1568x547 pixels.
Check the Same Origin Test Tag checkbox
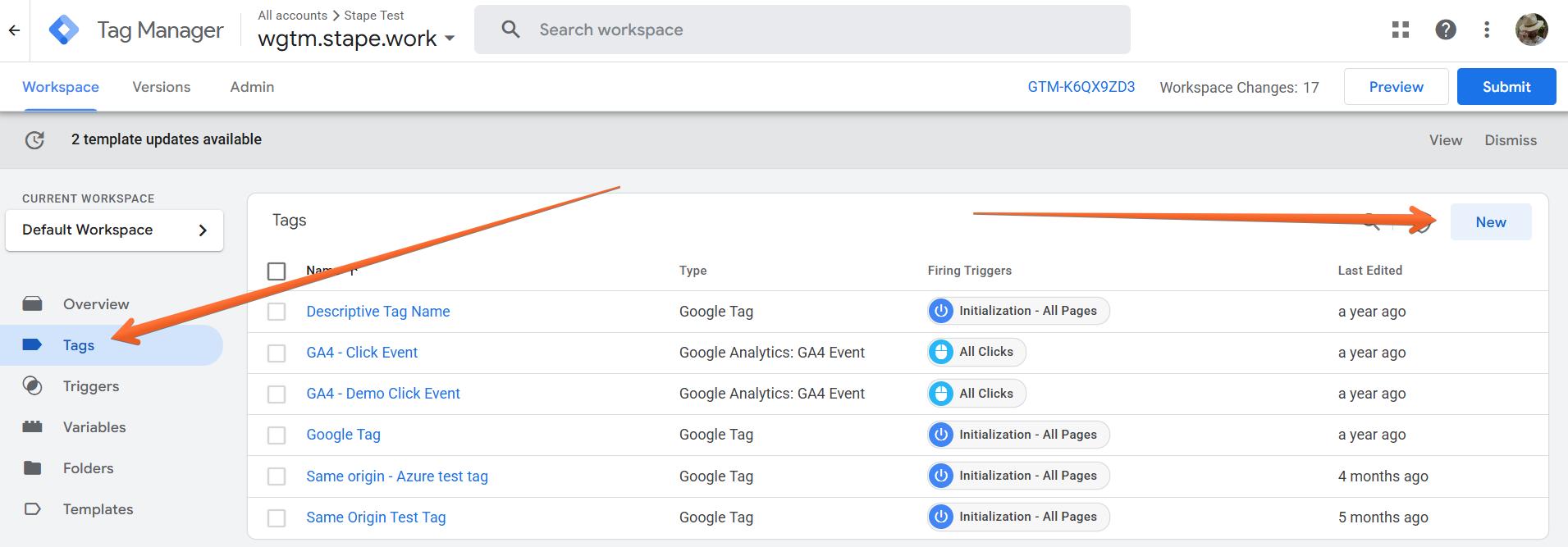pyautogui.click(x=277, y=517)
